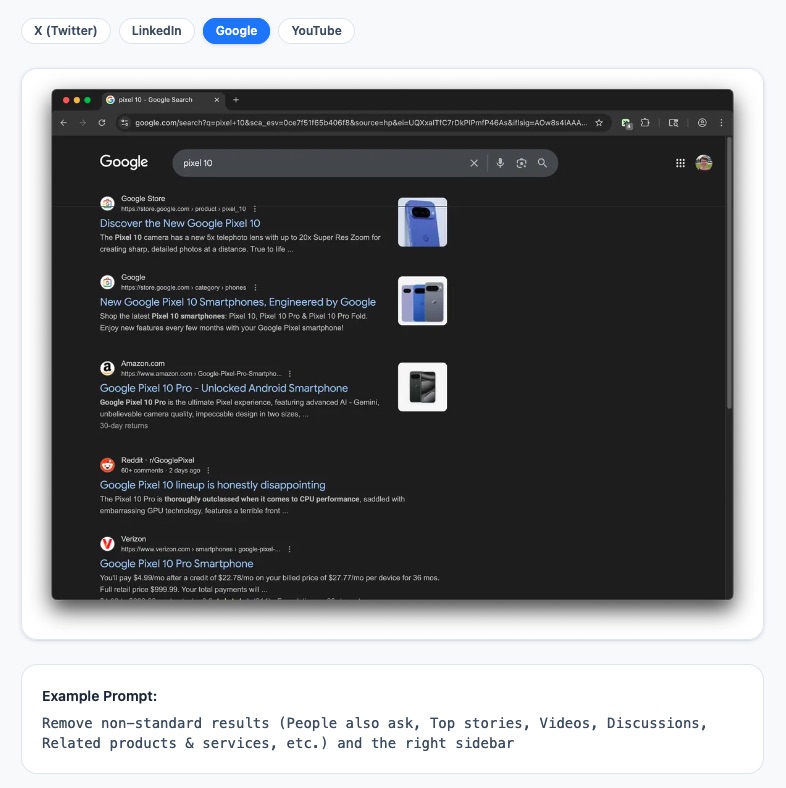The width and height of the screenshot is (786, 788).
Task: Click the Google logo
Action: click(124, 162)
